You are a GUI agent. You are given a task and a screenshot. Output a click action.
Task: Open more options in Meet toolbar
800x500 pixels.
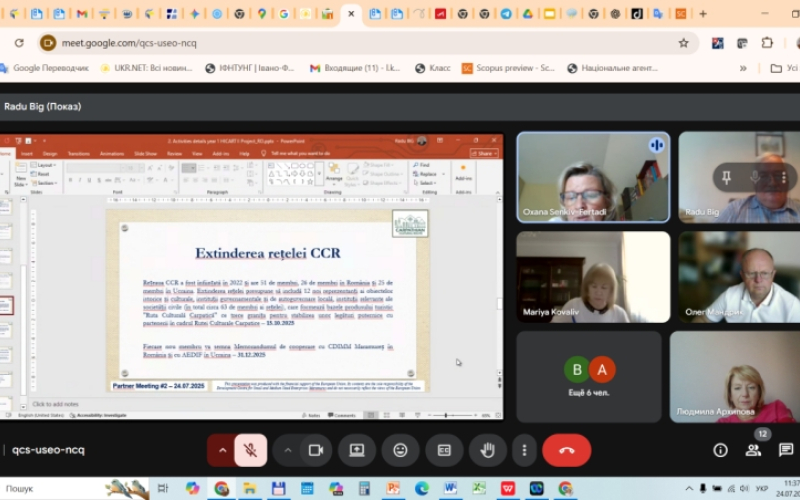(x=524, y=450)
